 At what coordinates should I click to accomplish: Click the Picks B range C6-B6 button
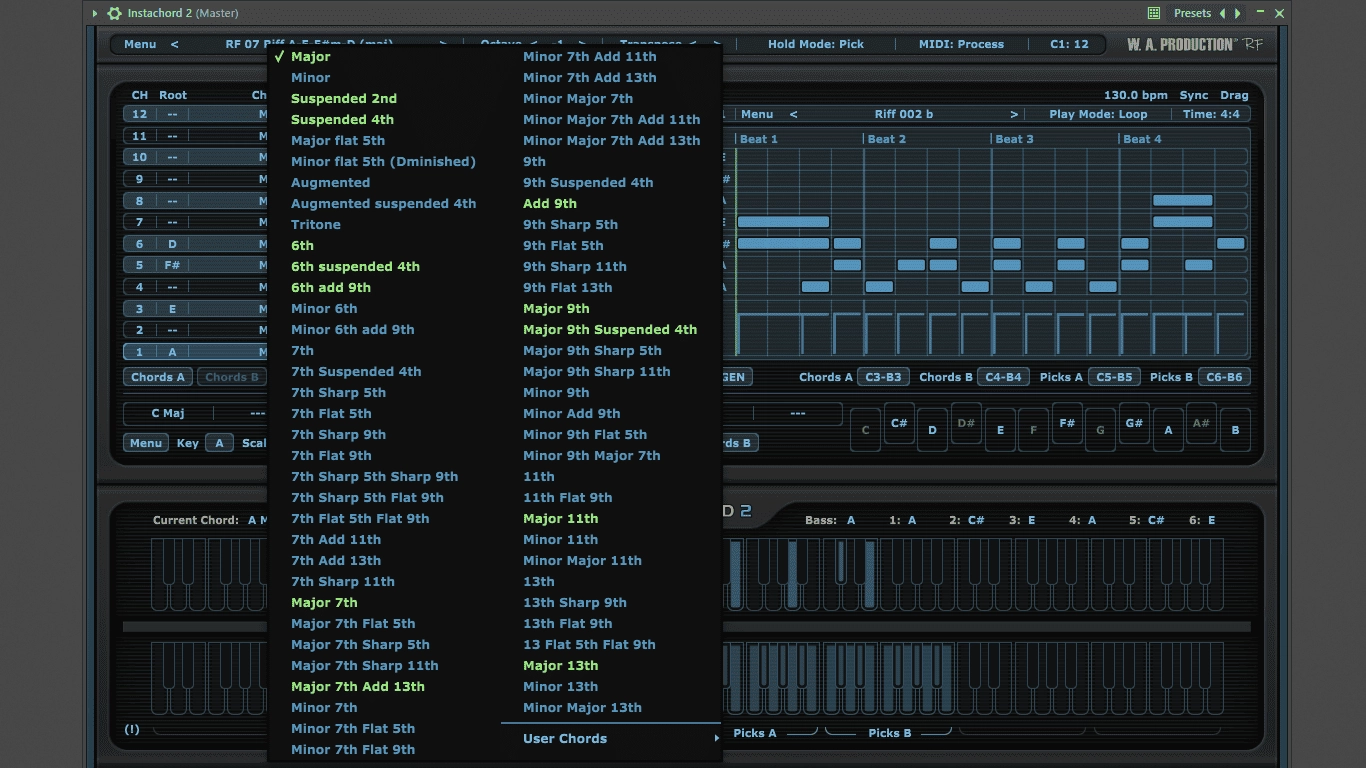pos(1224,377)
